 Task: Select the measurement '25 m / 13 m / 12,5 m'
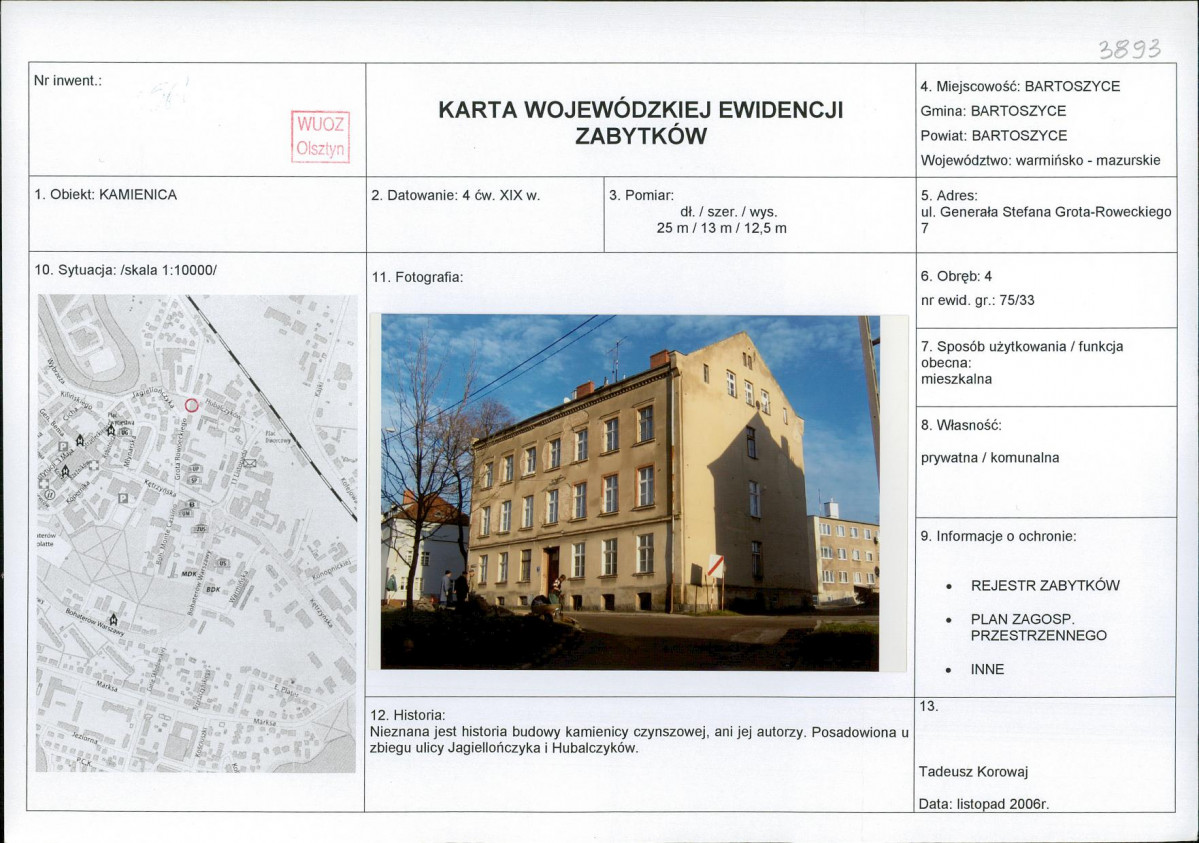tap(721, 228)
